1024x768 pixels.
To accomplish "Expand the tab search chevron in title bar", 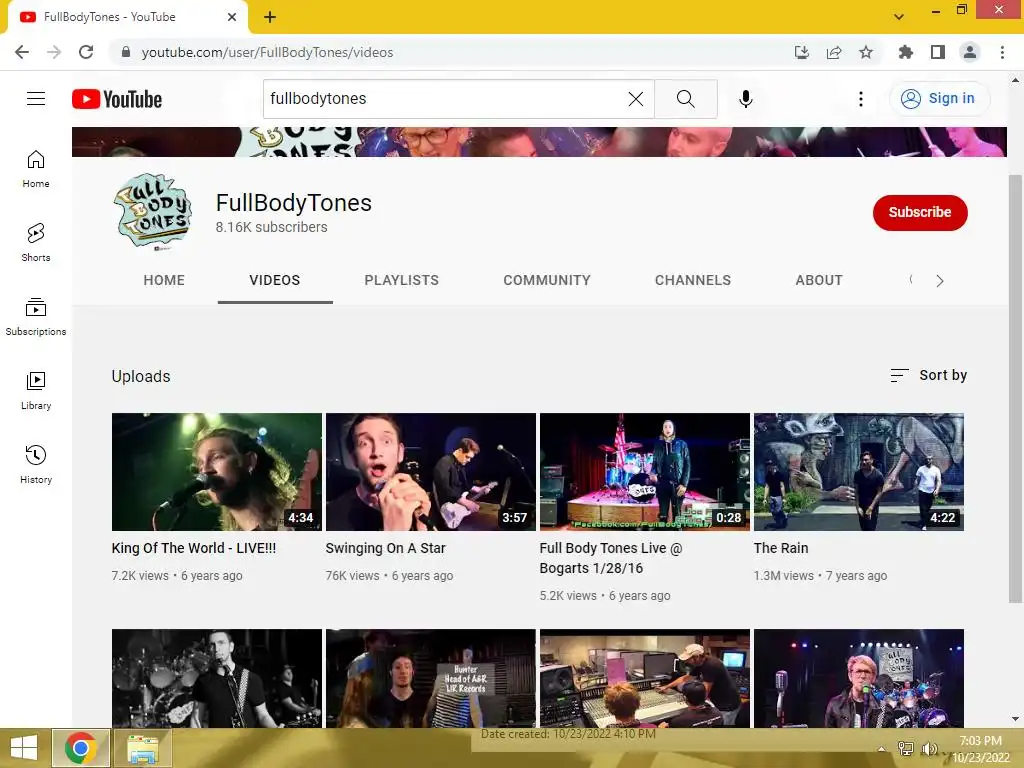I will pos(899,17).
